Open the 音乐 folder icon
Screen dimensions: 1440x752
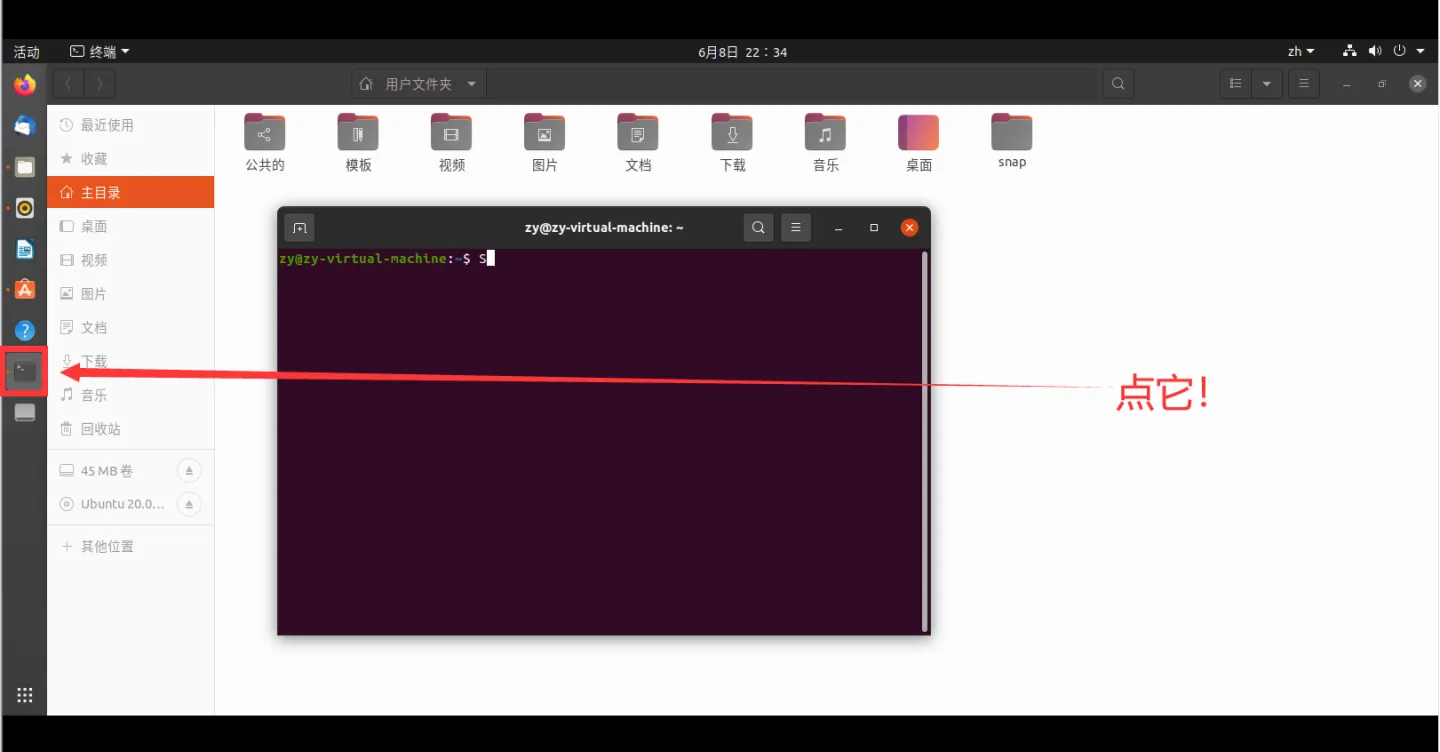pyautogui.click(x=825, y=143)
